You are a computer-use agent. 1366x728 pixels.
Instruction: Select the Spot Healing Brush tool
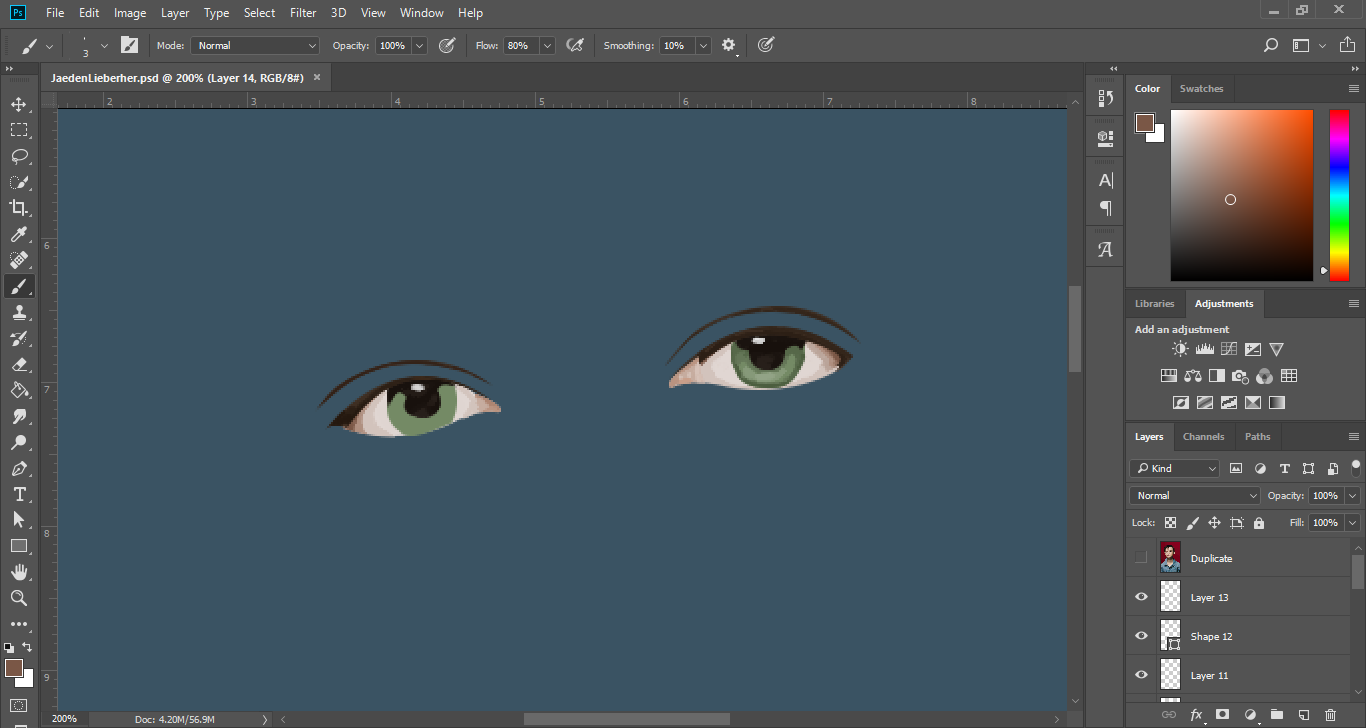coord(19,260)
